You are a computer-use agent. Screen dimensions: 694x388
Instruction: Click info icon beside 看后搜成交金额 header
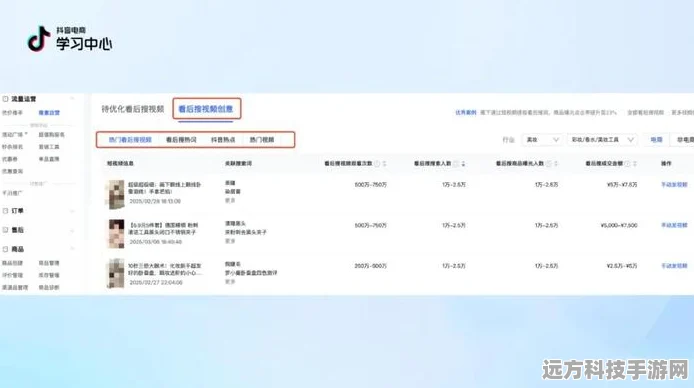pyautogui.click(x=627, y=164)
